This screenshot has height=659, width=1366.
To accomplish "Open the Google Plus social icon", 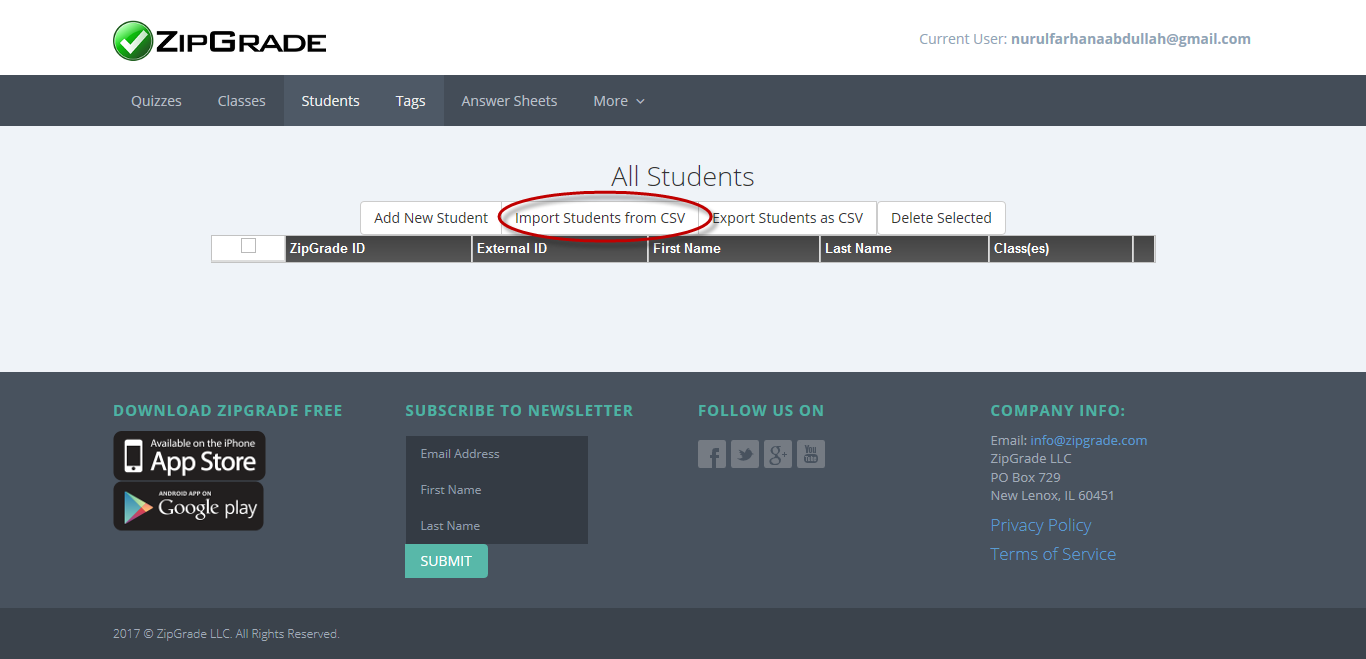I will [778, 454].
